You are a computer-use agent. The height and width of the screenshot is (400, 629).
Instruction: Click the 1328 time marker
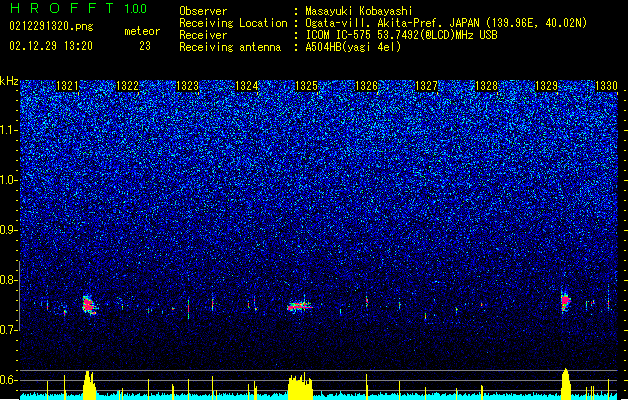486,86
